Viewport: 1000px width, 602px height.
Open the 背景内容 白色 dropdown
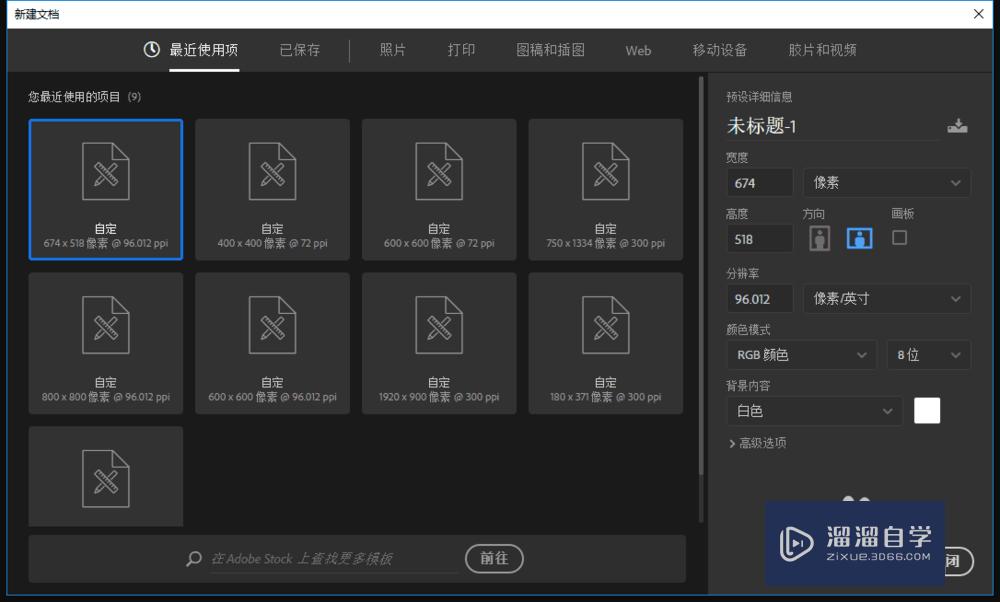tap(814, 410)
